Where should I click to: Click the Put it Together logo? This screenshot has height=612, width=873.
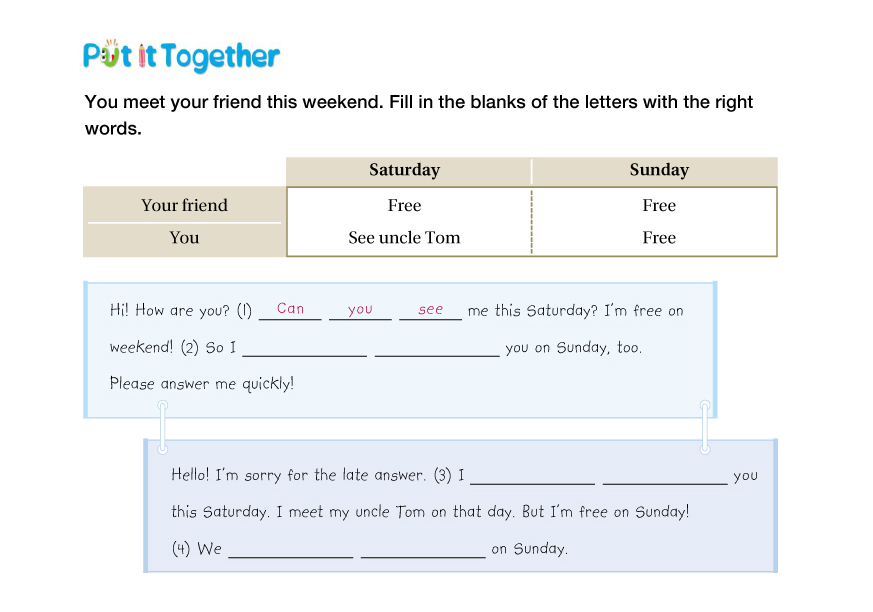tap(181, 55)
